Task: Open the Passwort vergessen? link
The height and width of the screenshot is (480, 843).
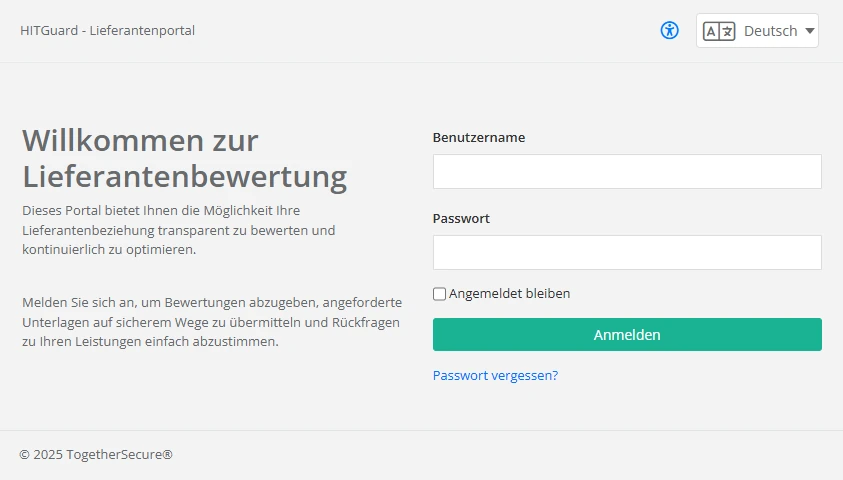Action: tap(495, 376)
